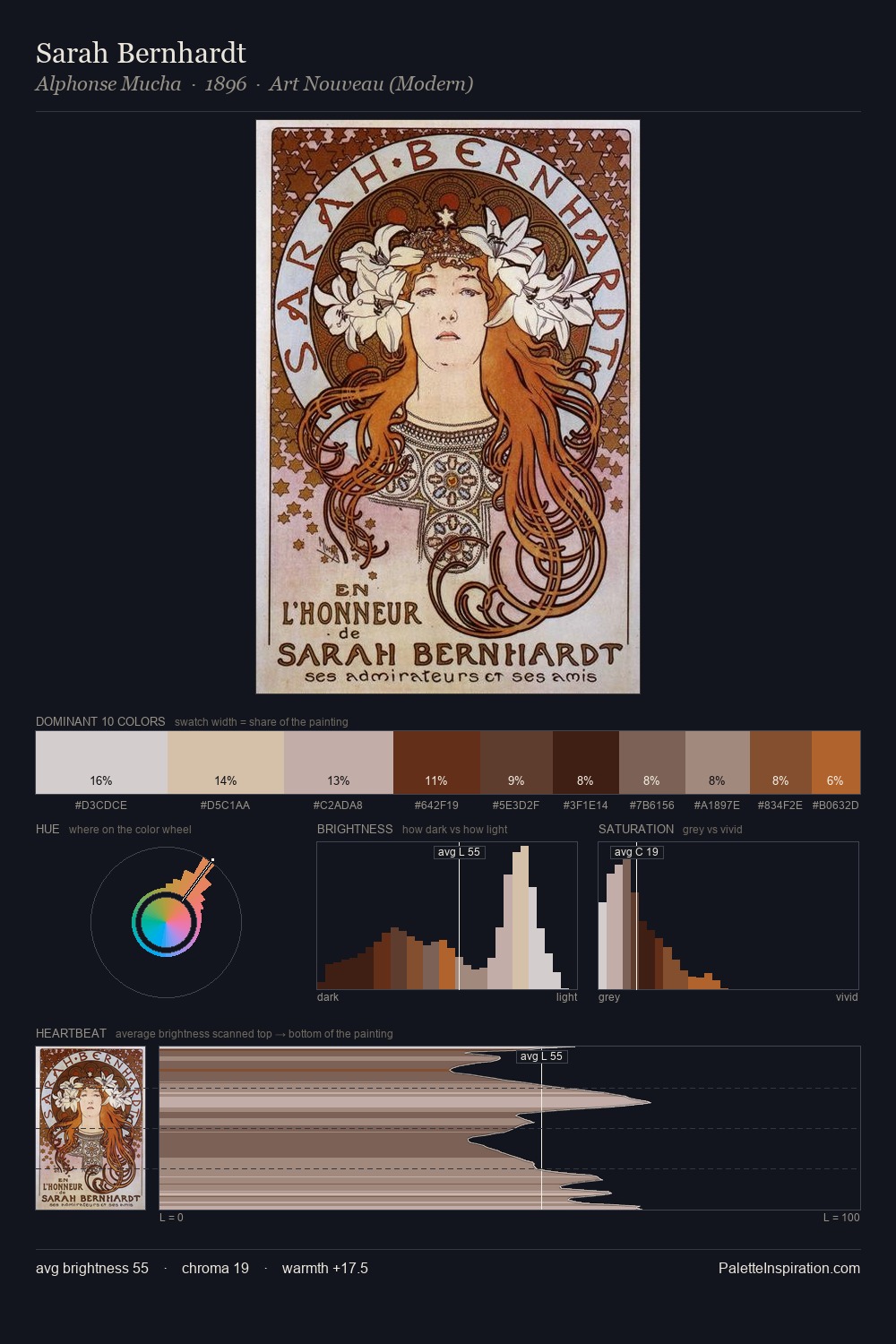Click the 'avg C 19' saturation label
The width and height of the screenshot is (896, 1344).
click(x=636, y=852)
